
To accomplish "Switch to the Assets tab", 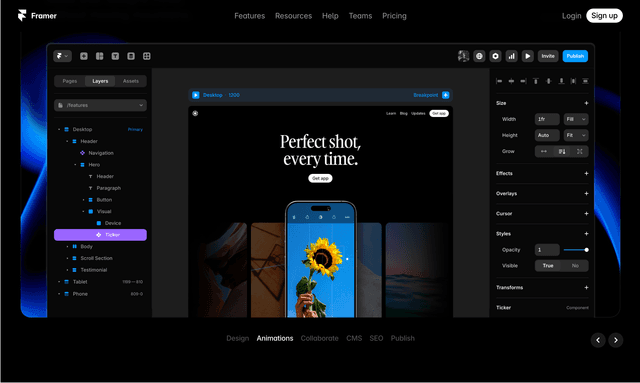I will [x=131, y=81].
